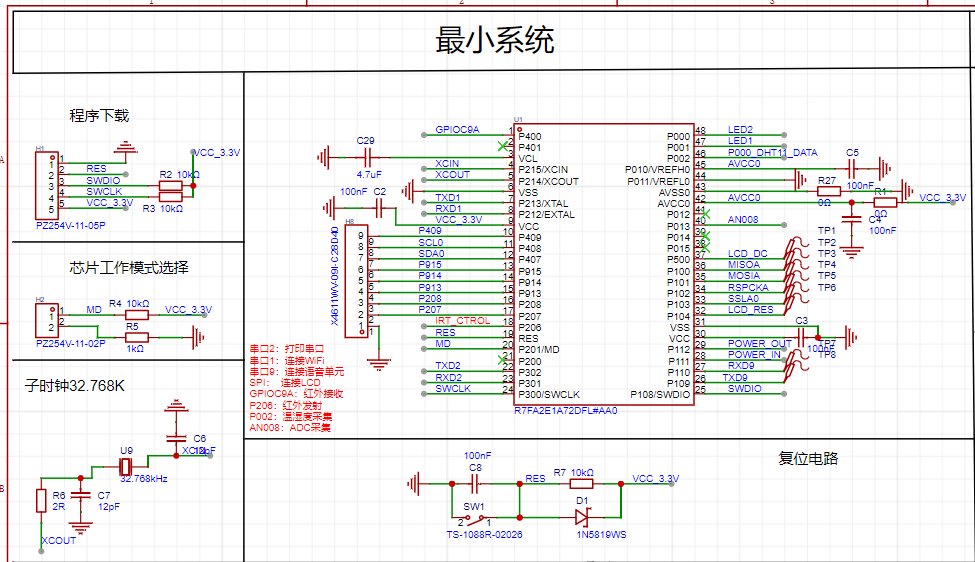Select resistor R2 10kΩ symbol

[x=170, y=186]
